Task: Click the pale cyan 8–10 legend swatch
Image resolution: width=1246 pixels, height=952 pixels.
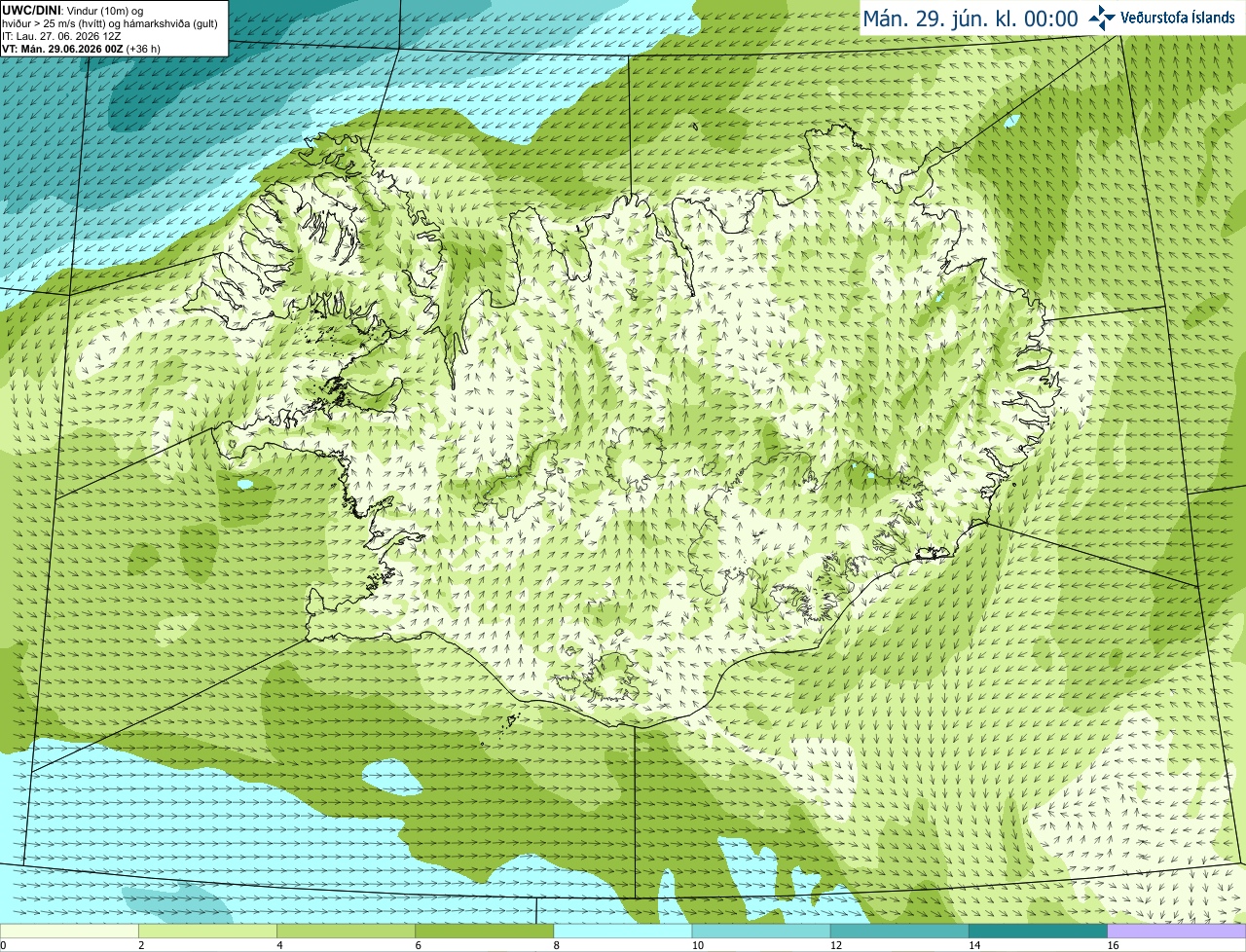Action: click(x=623, y=932)
